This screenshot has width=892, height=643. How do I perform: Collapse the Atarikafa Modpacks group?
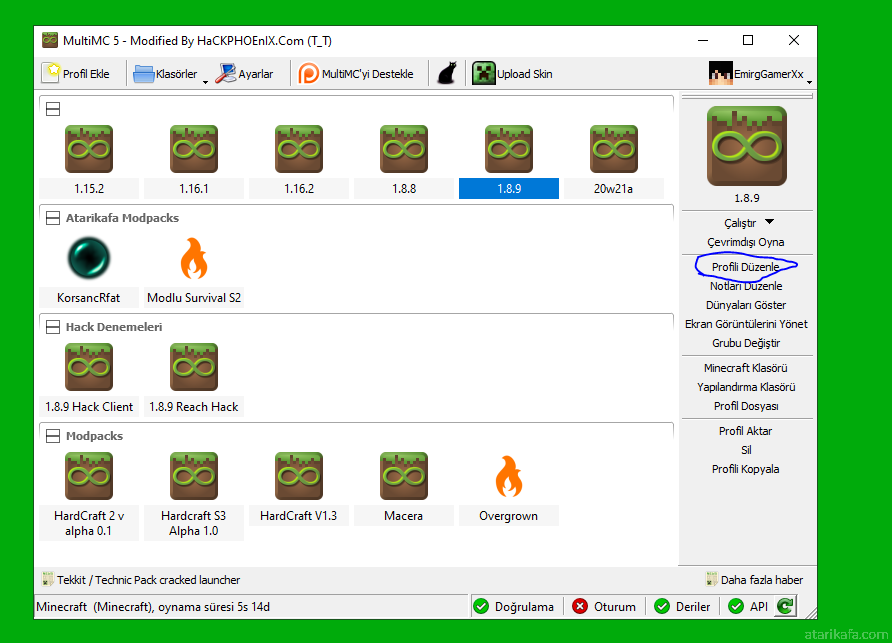click(53, 218)
